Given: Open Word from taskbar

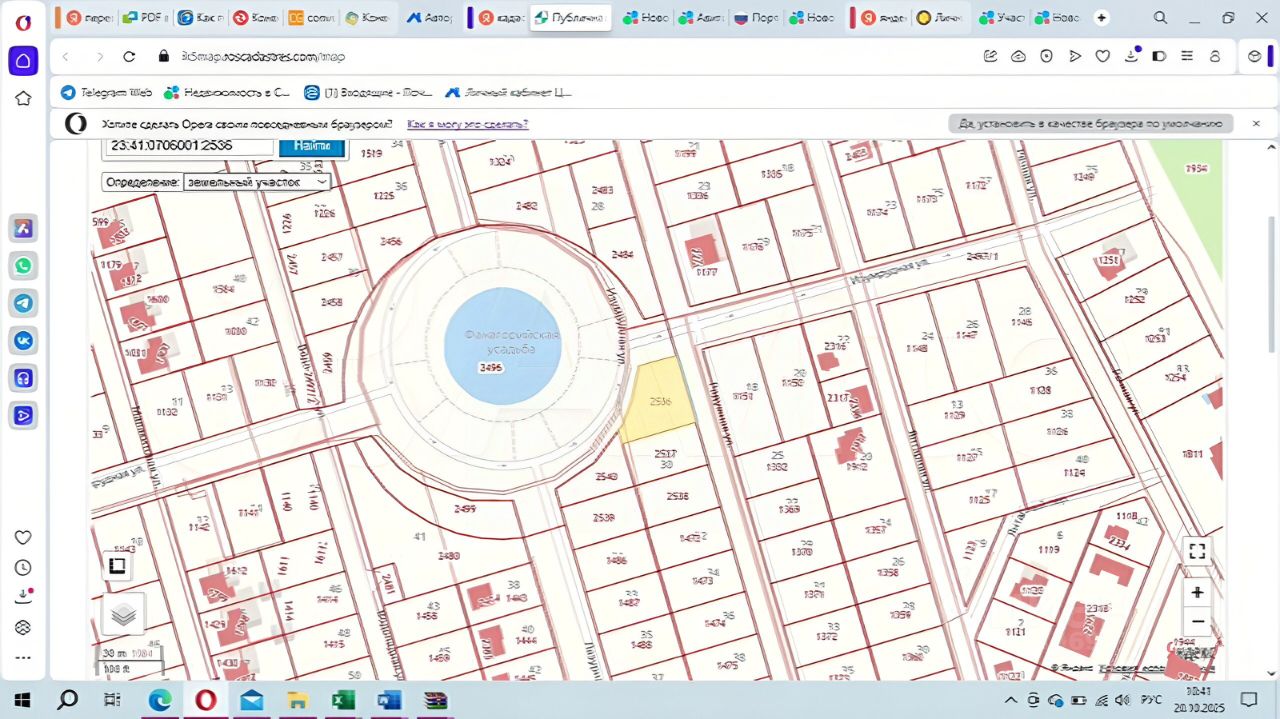Looking at the screenshot, I should coord(389,699).
